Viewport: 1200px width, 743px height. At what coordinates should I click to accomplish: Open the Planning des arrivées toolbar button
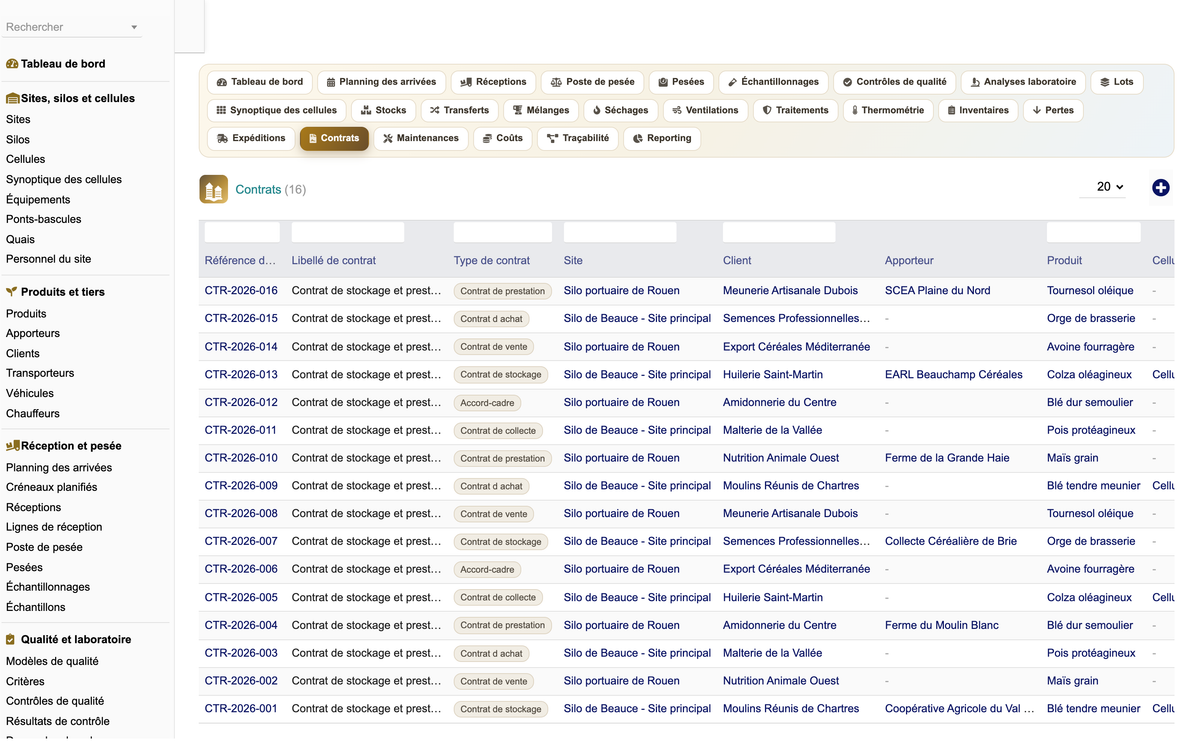[382, 82]
